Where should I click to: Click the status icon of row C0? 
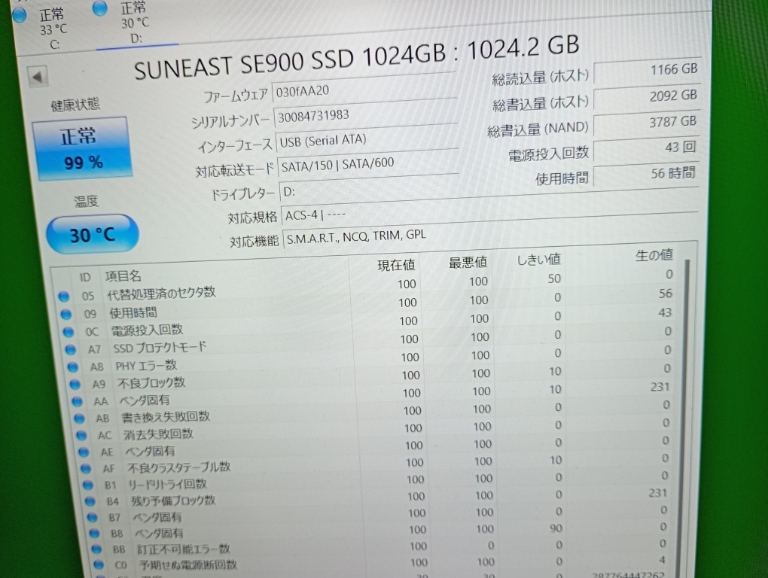click(x=98, y=565)
